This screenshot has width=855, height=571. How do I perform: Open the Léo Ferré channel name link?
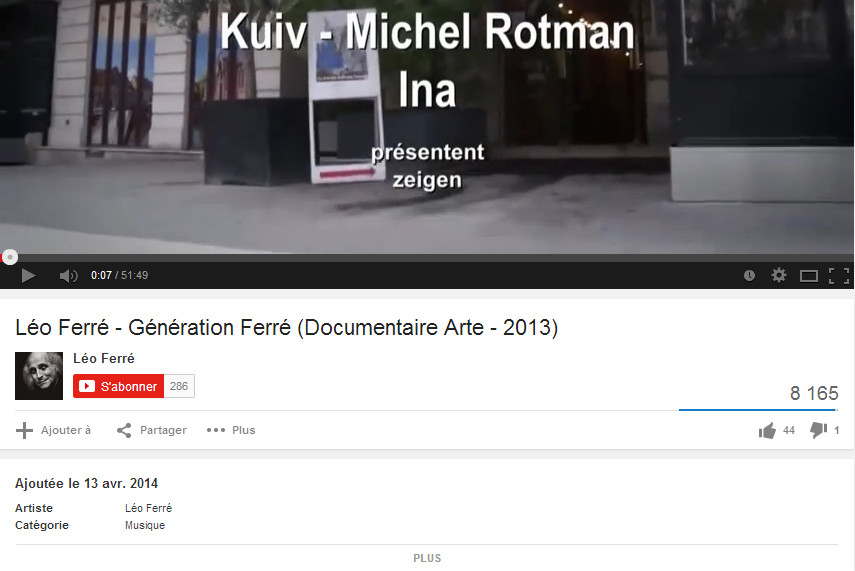point(104,358)
